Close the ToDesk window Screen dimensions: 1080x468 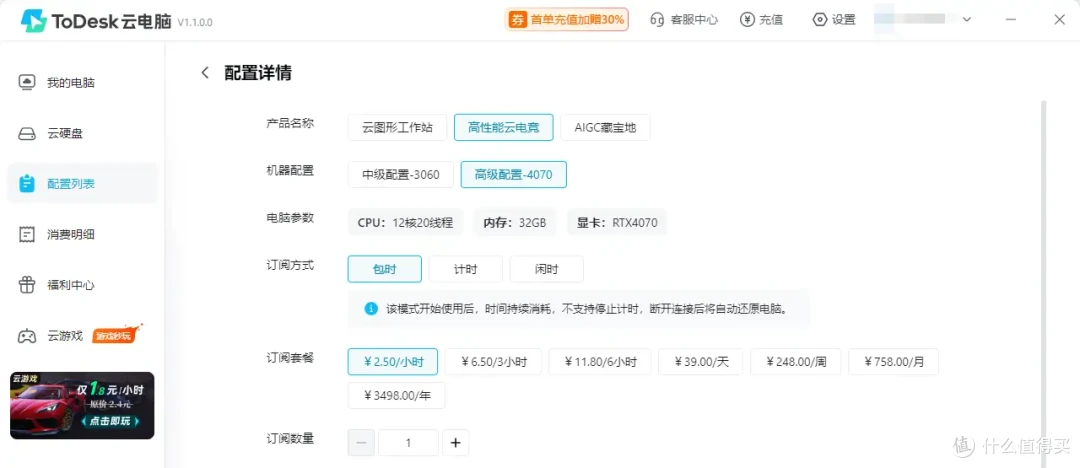pos(1059,19)
